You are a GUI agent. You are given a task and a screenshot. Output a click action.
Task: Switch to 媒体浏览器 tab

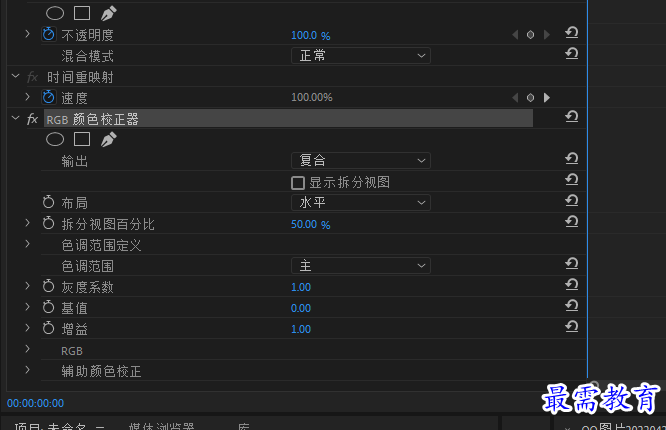pyautogui.click(x=161, y=426)
